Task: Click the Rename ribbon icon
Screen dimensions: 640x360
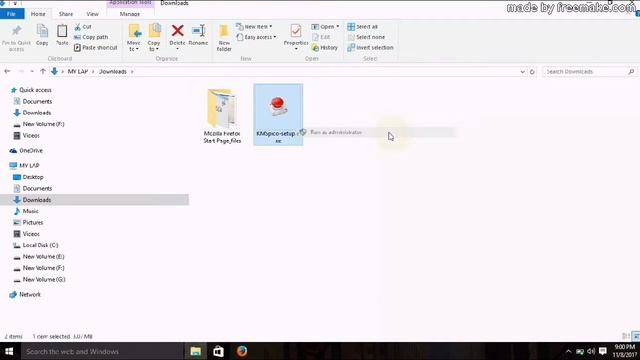Action: [198, 35]
